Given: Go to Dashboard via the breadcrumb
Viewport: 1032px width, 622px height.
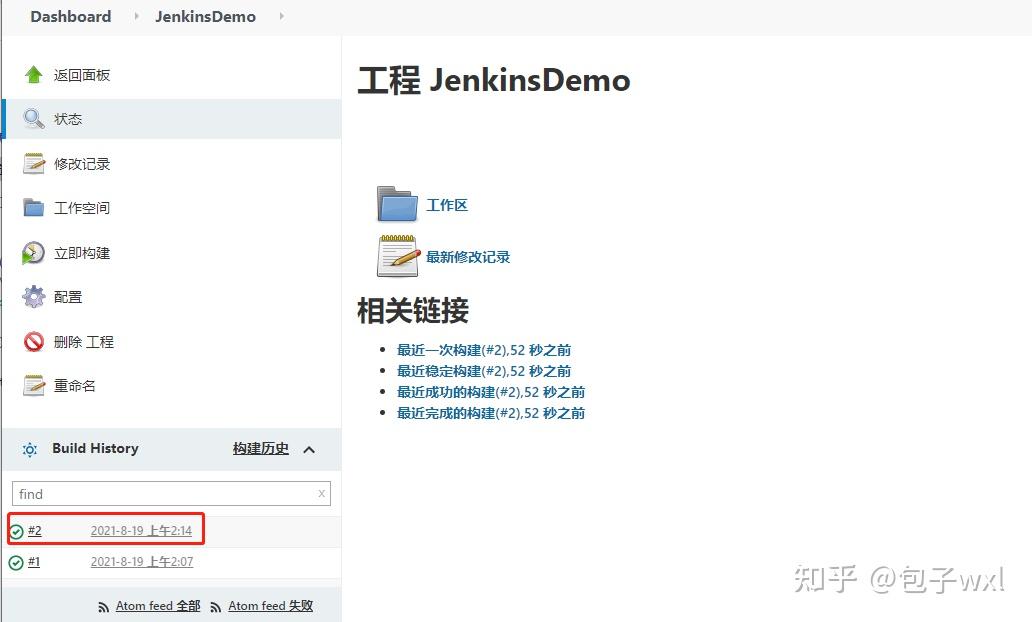Looking at the screenshot, I should tap(70, 16).
